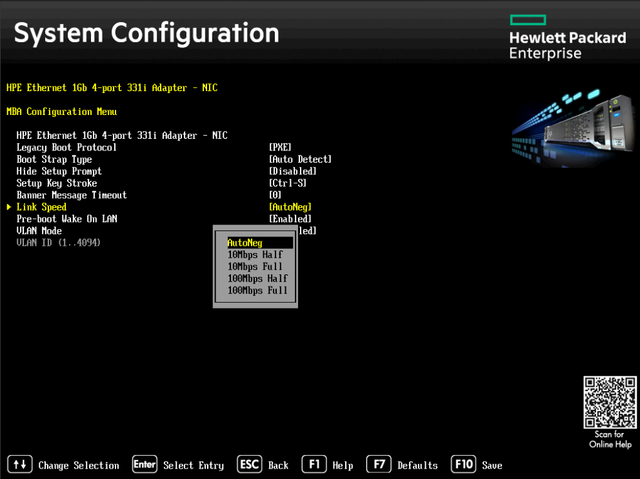
Task: Click the F10 key icon for Save
Action: [463, 464]
